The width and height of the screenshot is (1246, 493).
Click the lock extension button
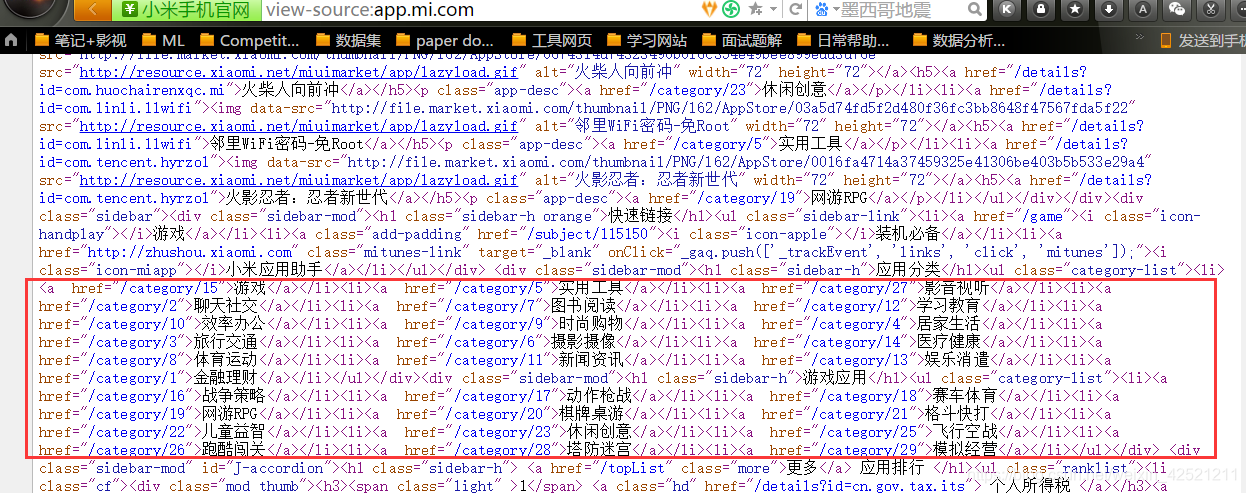(x=1040, y=9)
